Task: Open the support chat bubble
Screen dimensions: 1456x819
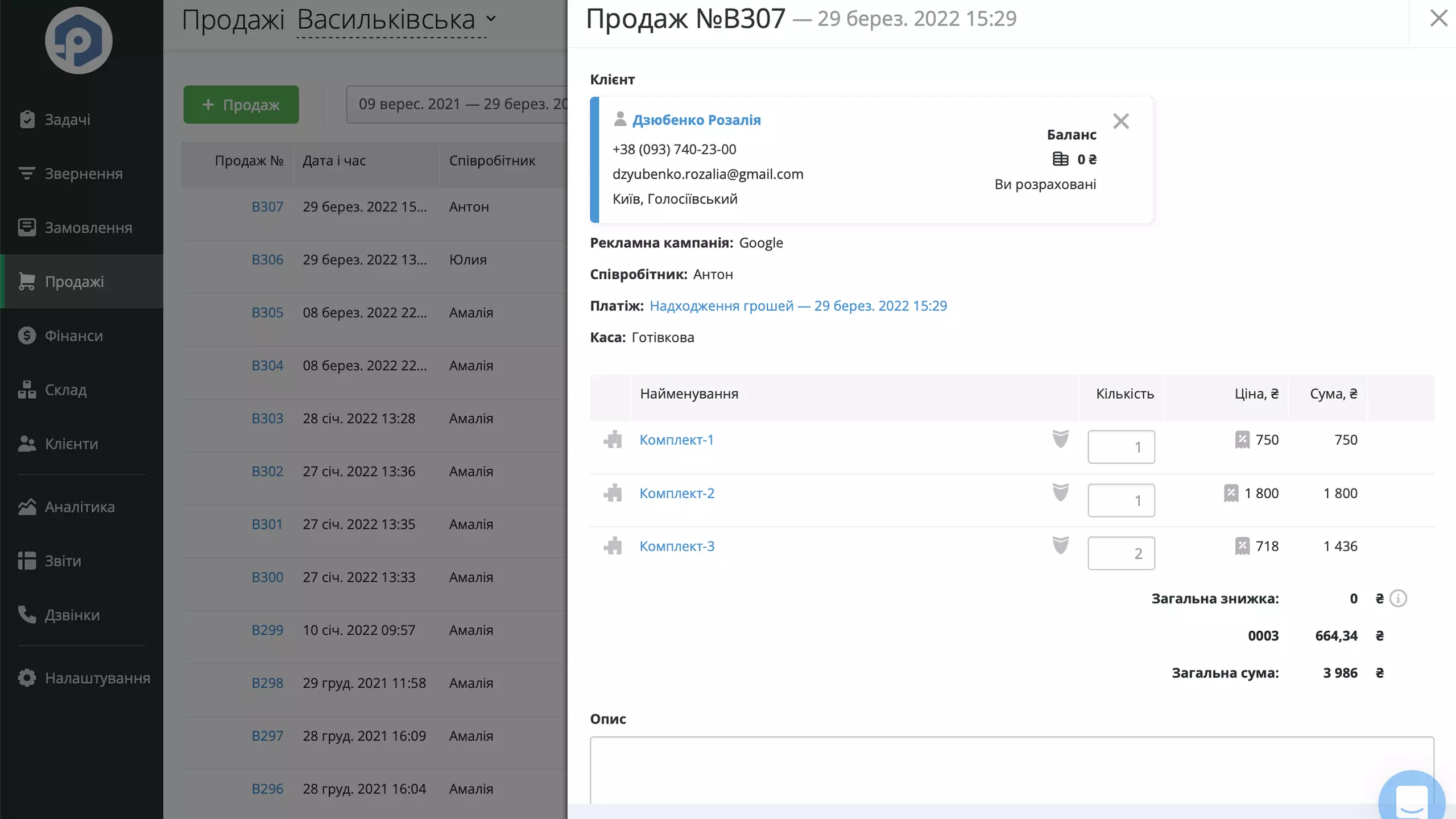Action: (x=1412, y=796)
